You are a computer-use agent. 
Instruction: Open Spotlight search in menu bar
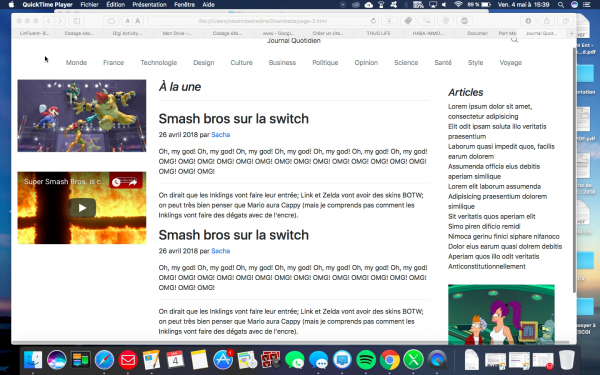[x=561, y=5]
